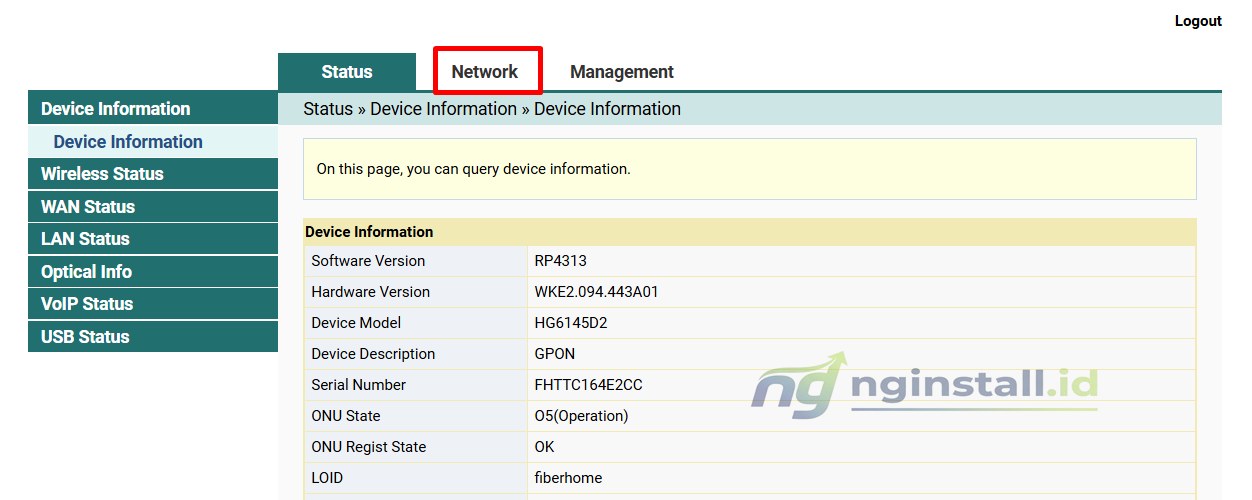This screenshot has height=500, width=1252.
Task: Open the Network tab
Action: [485, 72]
